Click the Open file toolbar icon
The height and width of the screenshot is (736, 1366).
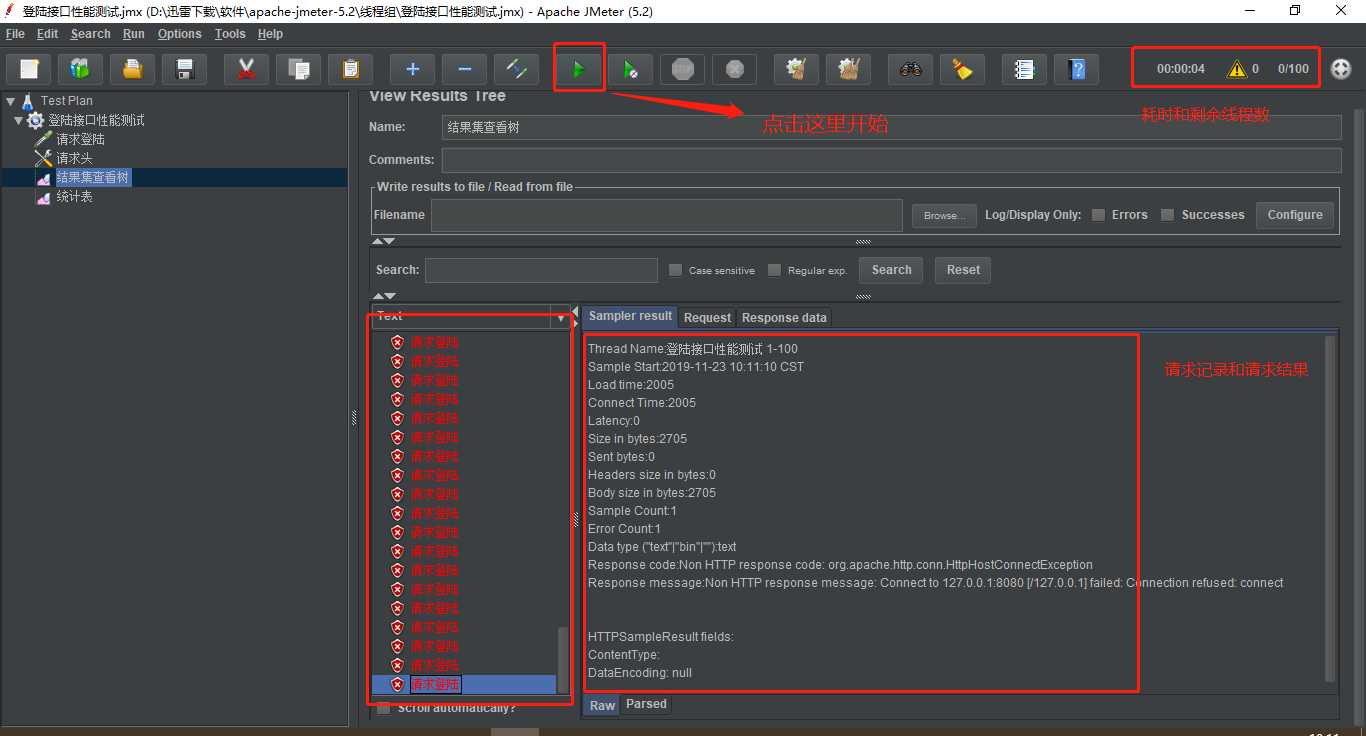click(x=132, y=69)
